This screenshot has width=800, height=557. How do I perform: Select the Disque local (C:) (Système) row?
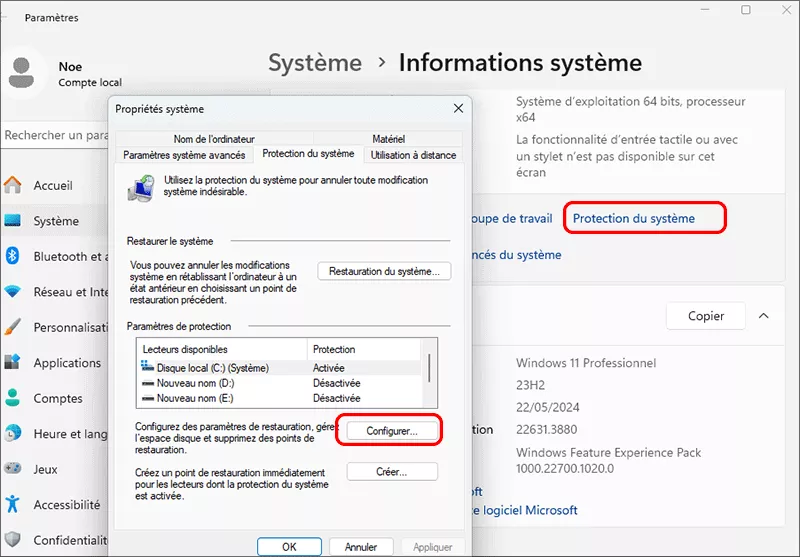pos(280,368)
